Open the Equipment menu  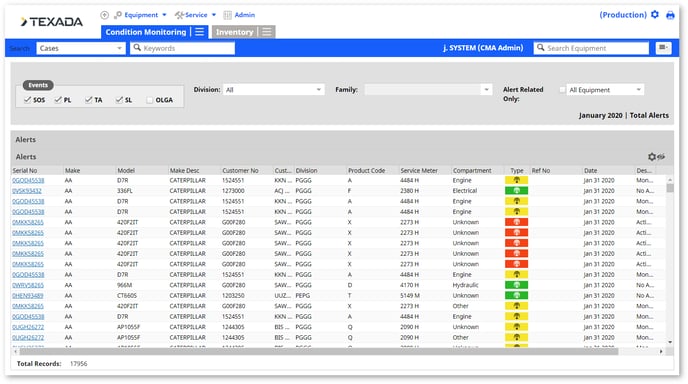click(141, 15)
